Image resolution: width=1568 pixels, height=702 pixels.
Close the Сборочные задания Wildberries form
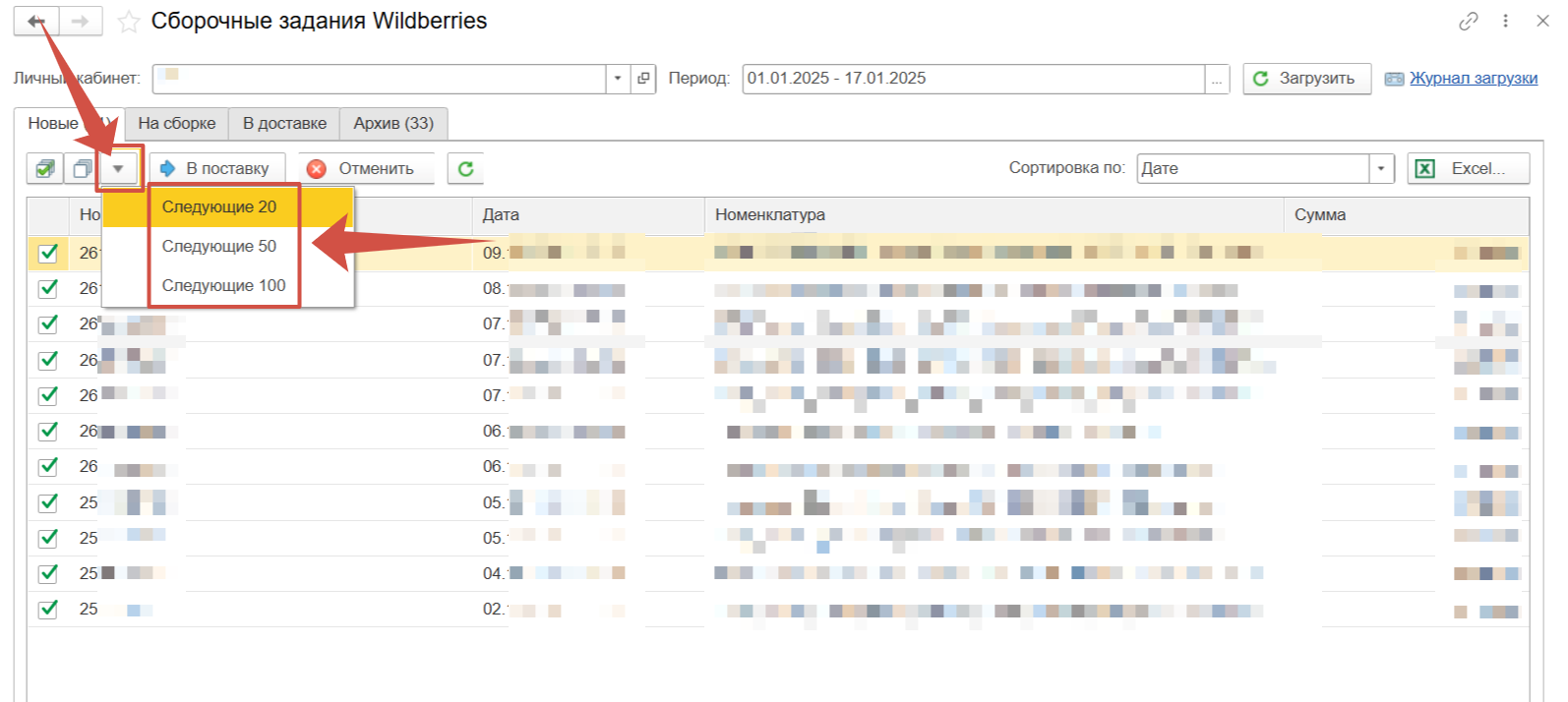[1542, 21]
